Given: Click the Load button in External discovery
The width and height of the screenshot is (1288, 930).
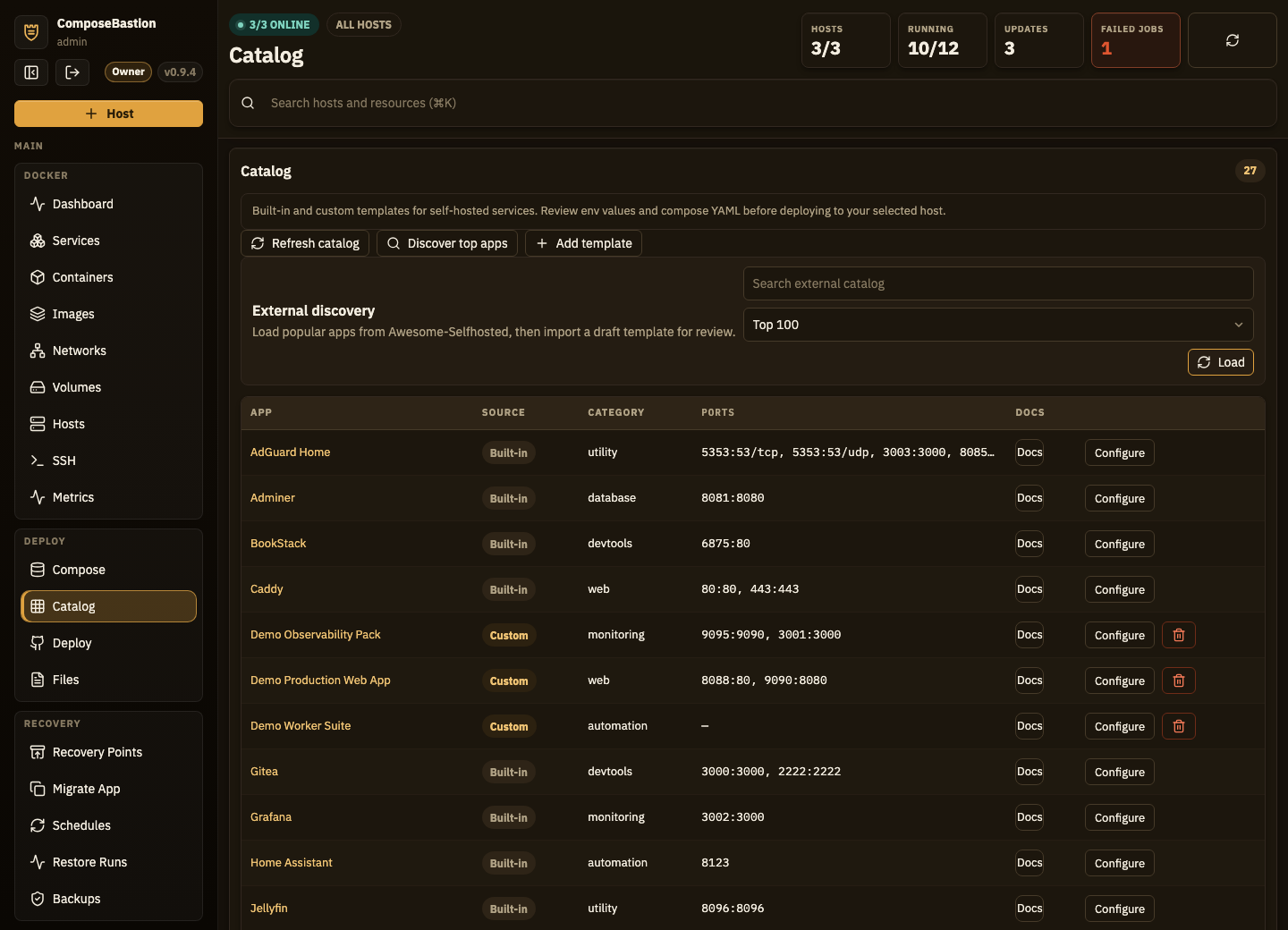Looking at the screenshot, I should (x=1221, y=362).
